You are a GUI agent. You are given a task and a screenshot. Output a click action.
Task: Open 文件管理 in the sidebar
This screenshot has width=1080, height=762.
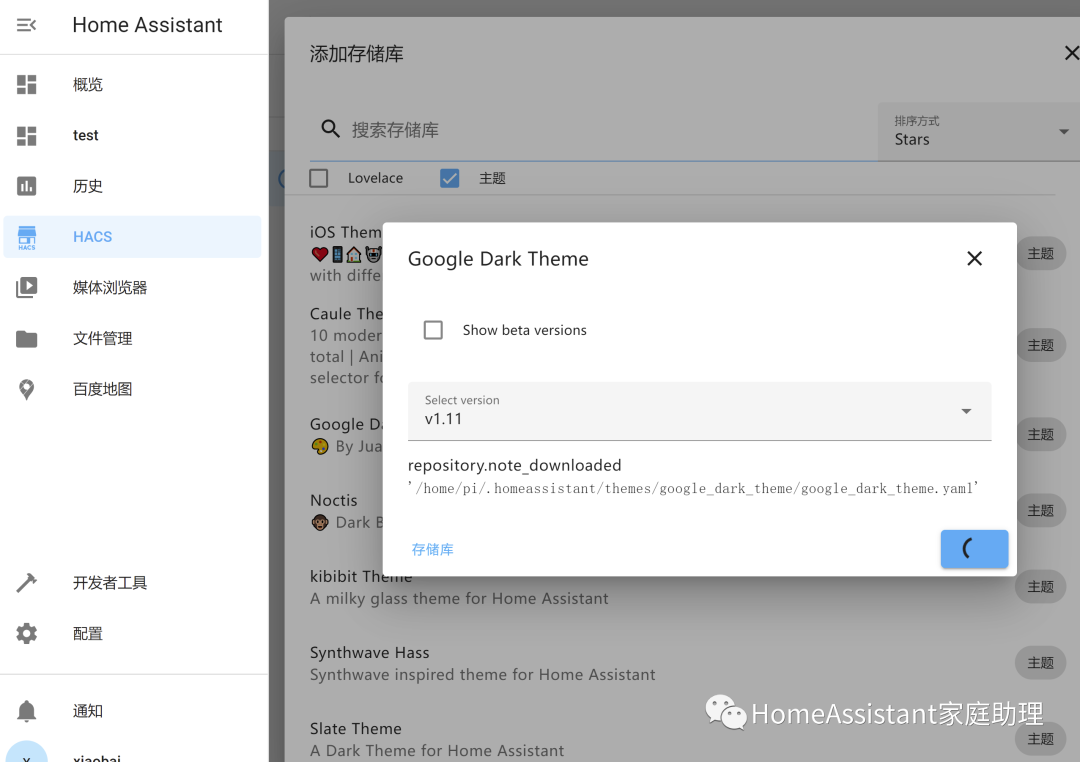pos(132,338)
